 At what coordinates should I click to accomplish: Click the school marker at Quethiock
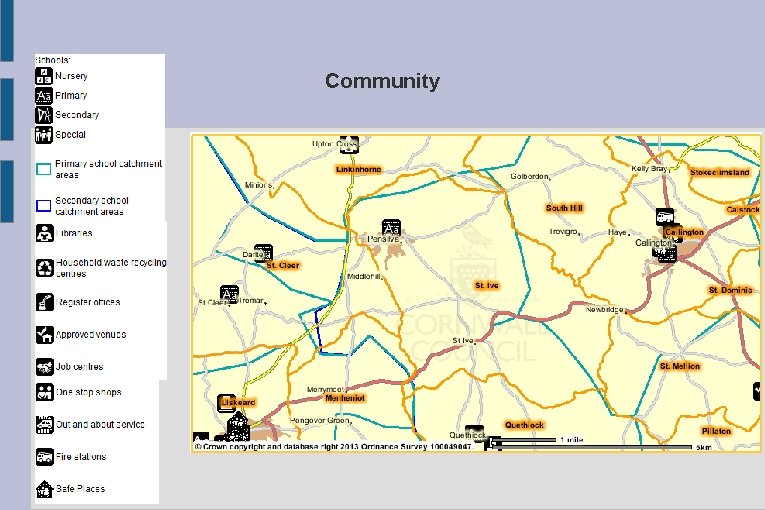474,432
